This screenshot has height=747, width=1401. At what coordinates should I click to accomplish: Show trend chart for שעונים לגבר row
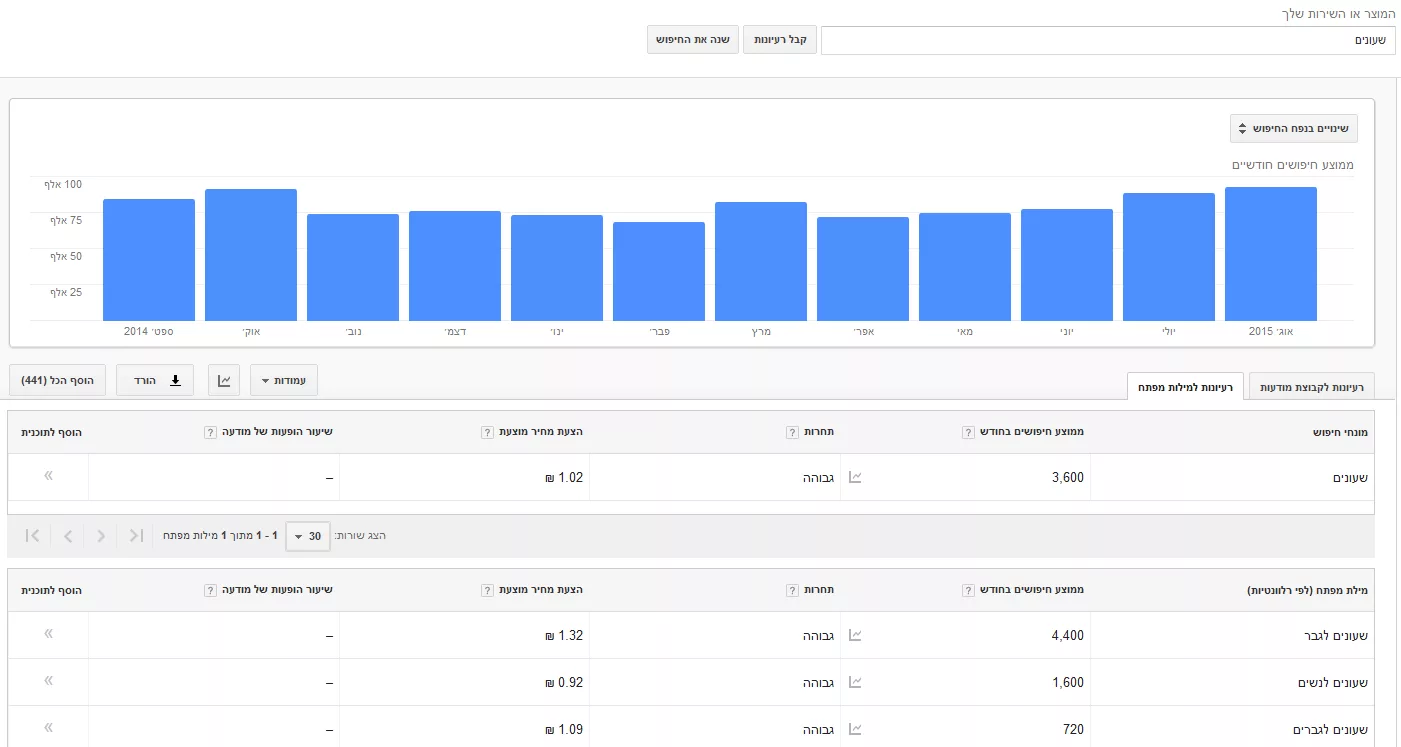click(855, 635)
